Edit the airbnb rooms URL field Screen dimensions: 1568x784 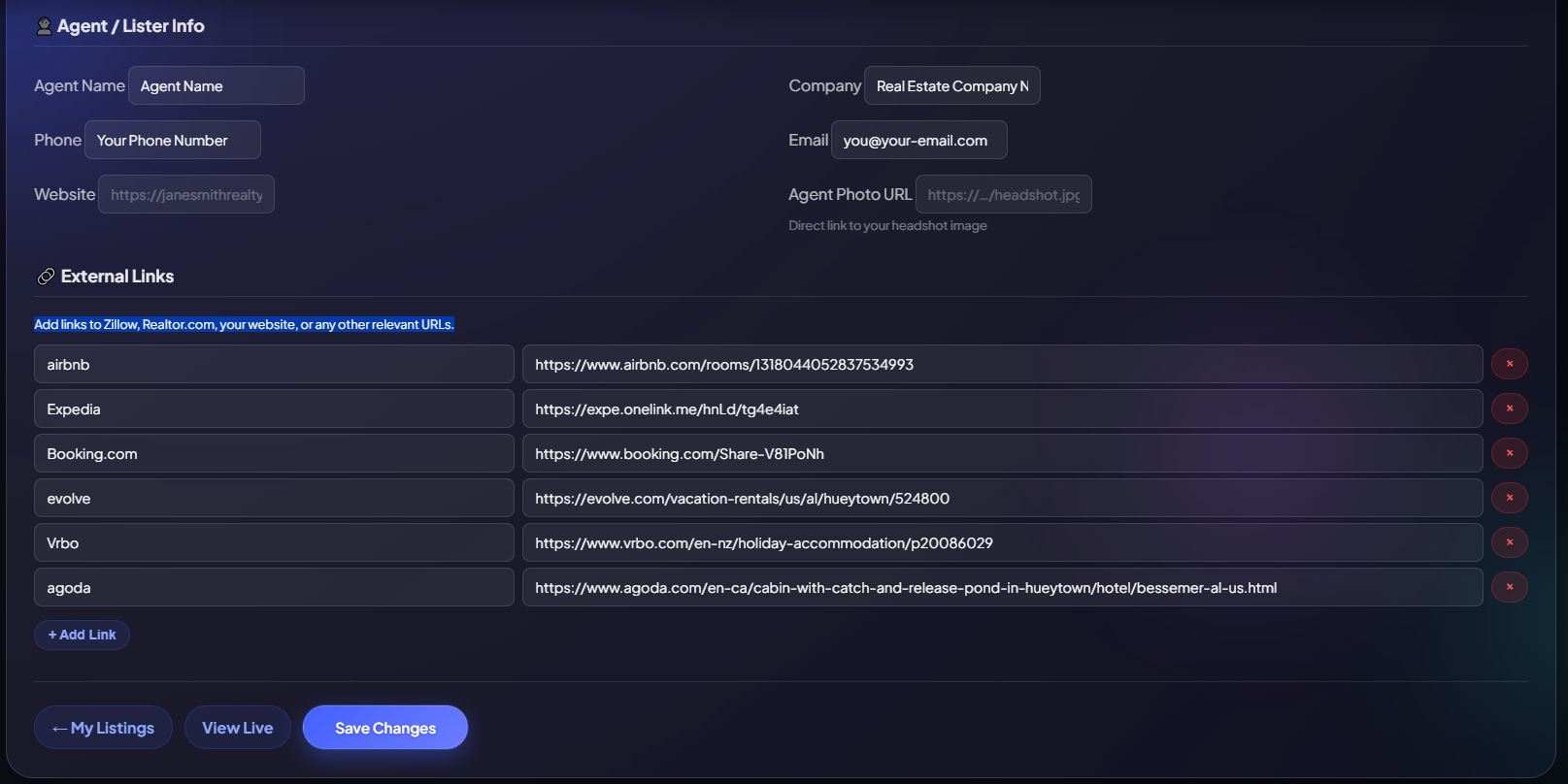pyautogui.click(x=1002, y=365)
